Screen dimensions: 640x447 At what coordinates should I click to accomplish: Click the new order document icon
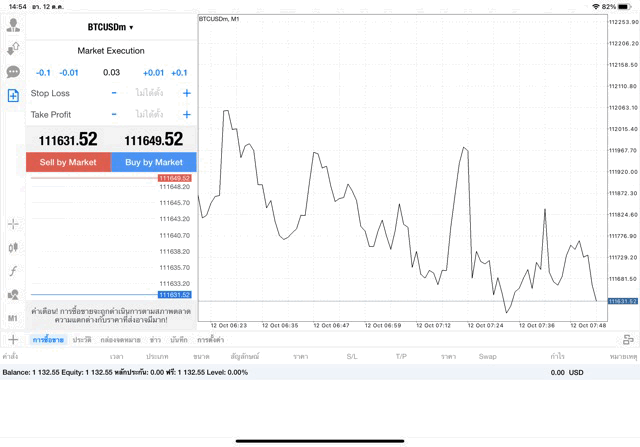(x=13, y=96)
